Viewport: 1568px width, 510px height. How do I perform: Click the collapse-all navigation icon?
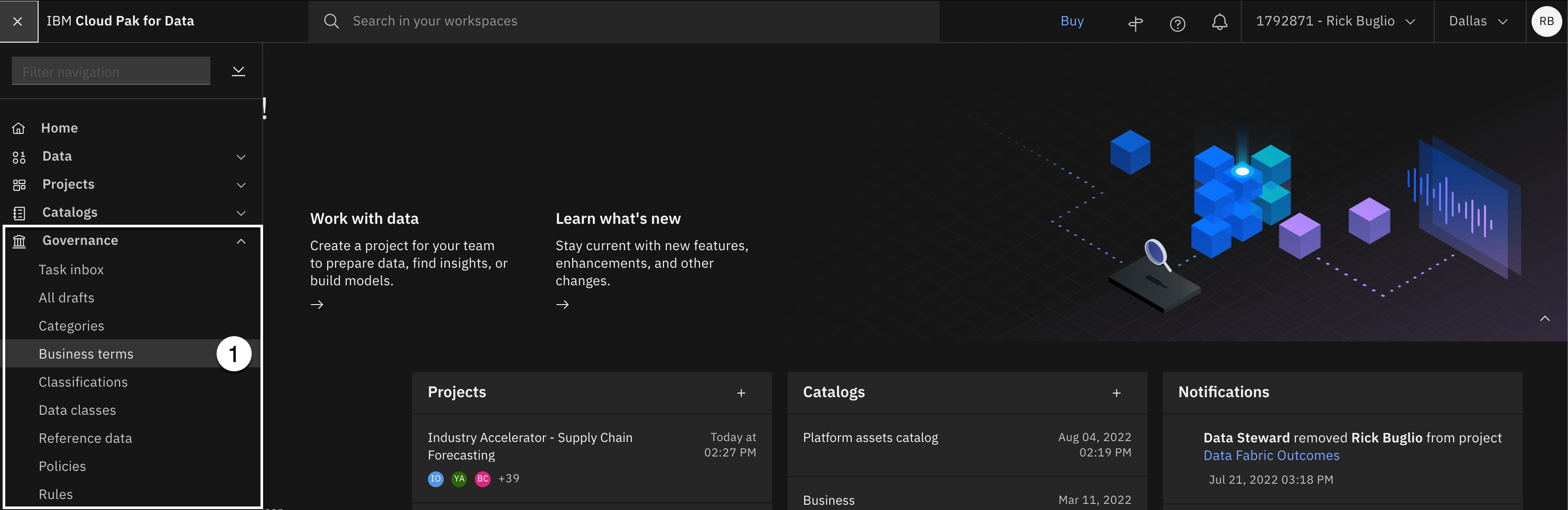(239, 71)
